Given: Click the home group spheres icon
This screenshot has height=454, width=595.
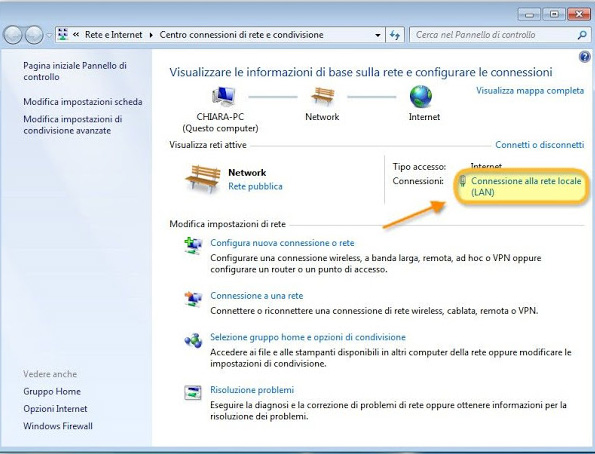Looking at the screenshot, I should [193, 340].
